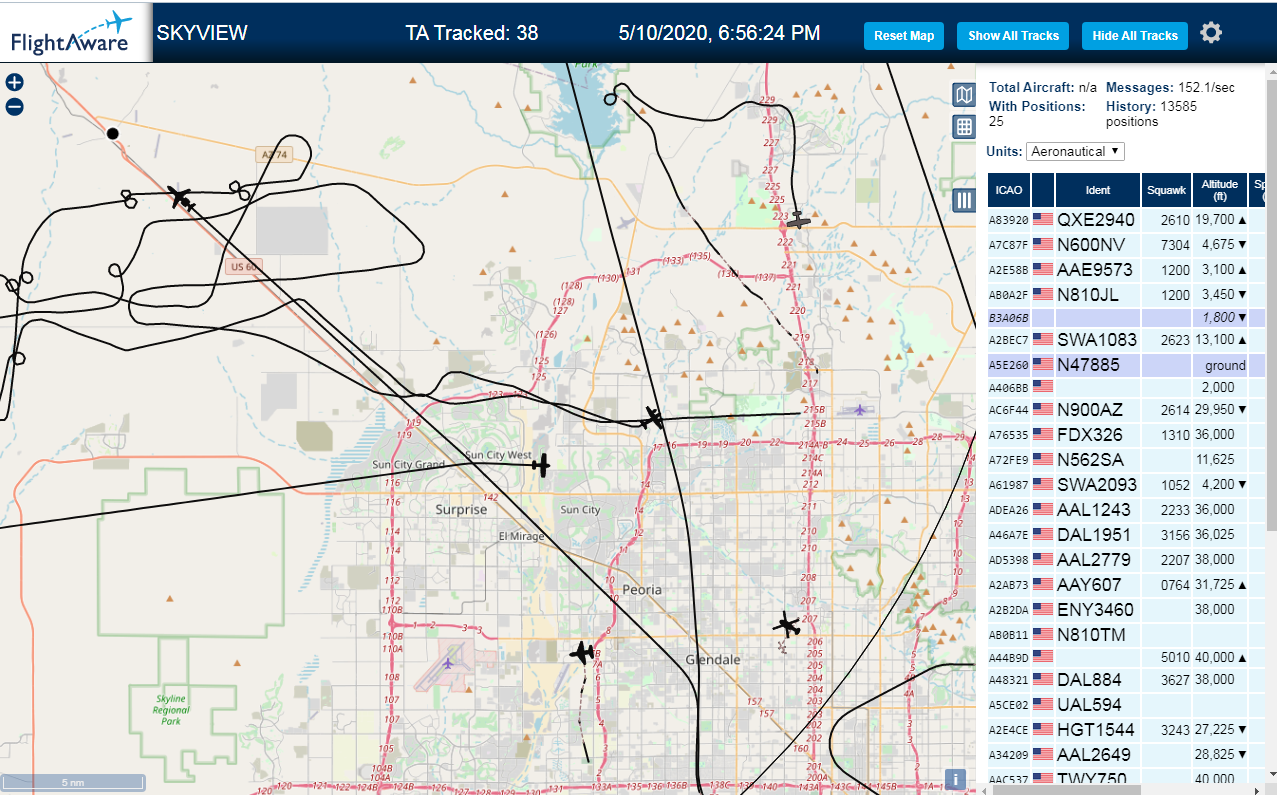
Task: Sort by Altitude (ft) column header
Action: [x=1220, y=190]
